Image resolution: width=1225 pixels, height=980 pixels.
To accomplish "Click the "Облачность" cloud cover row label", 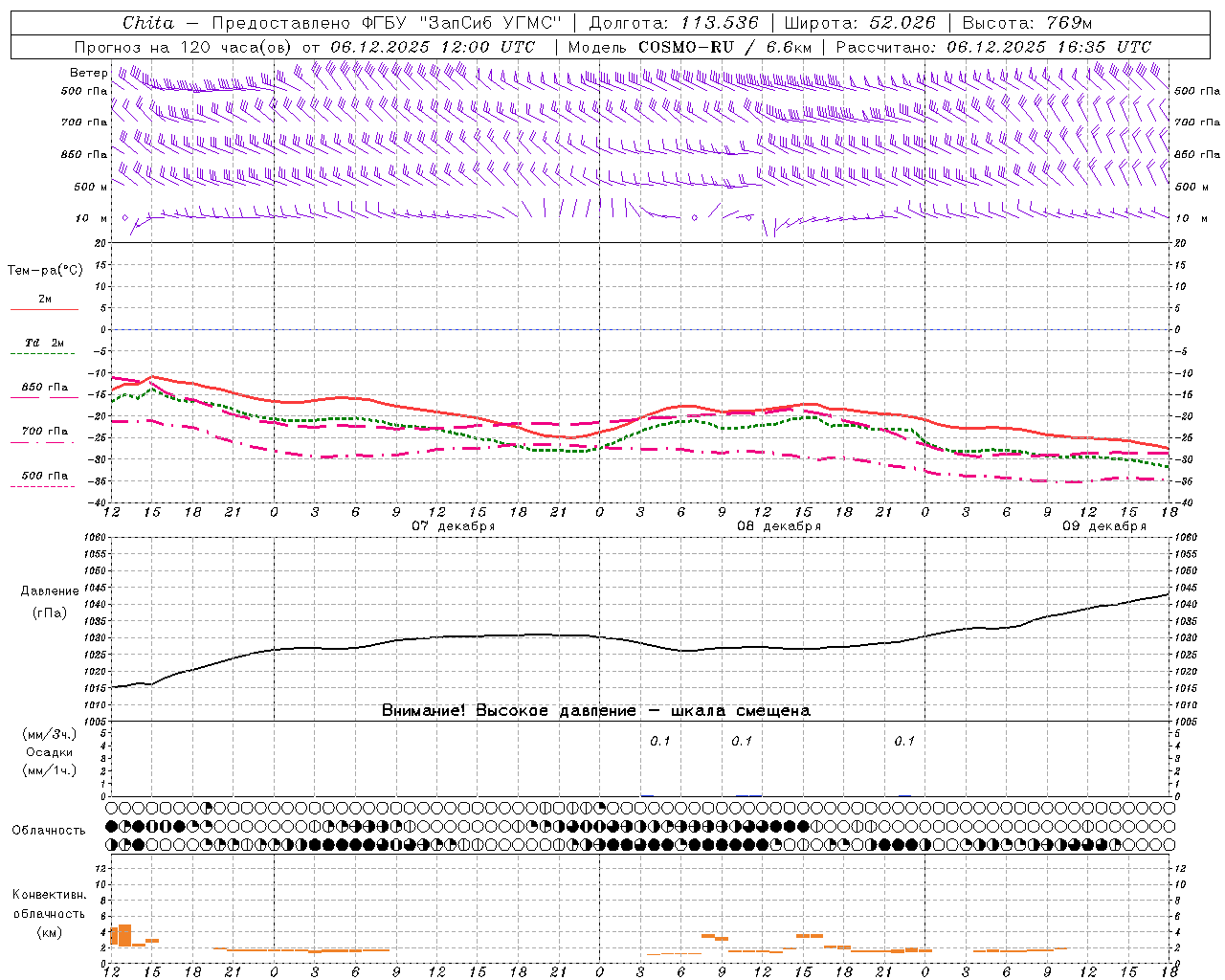I will click(x=49, y=831).
